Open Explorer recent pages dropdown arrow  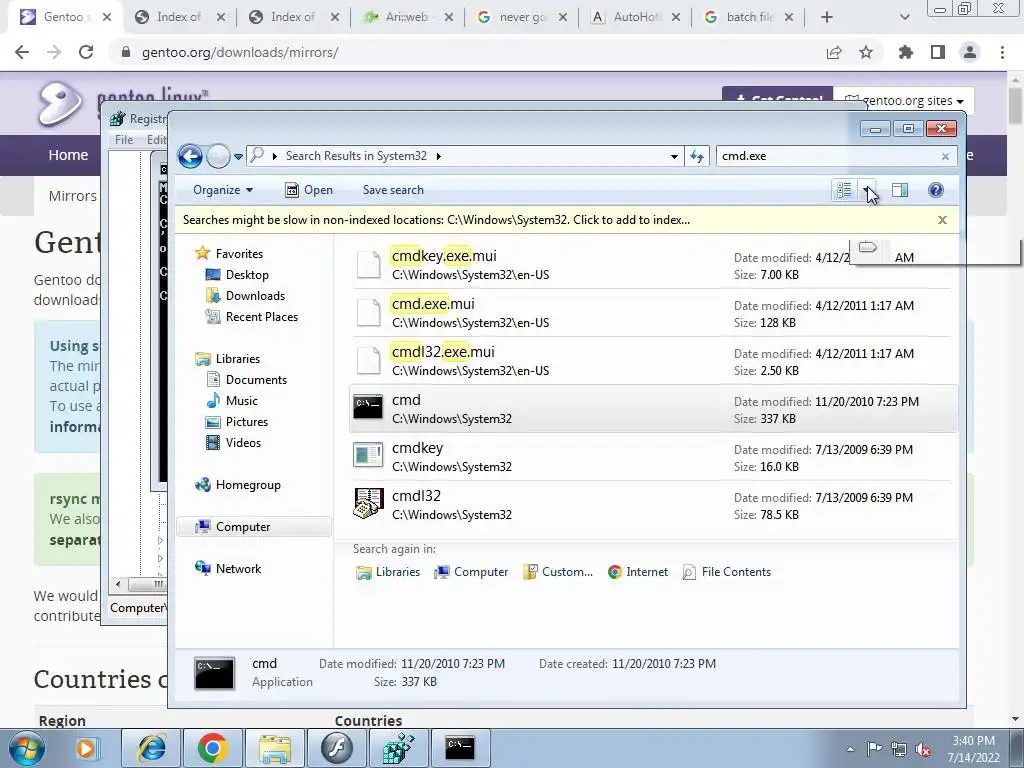pos(238,156)
